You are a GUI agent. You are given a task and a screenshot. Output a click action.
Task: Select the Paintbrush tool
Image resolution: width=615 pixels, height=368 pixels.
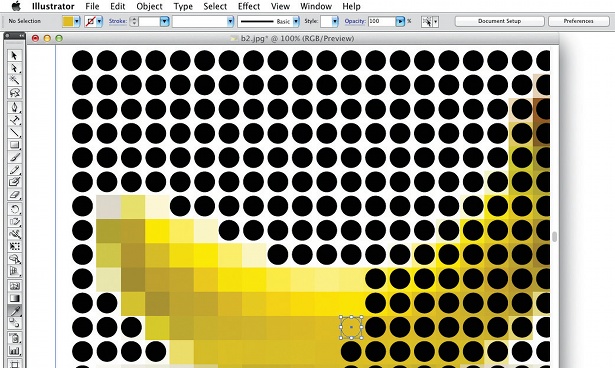point(15,157)
